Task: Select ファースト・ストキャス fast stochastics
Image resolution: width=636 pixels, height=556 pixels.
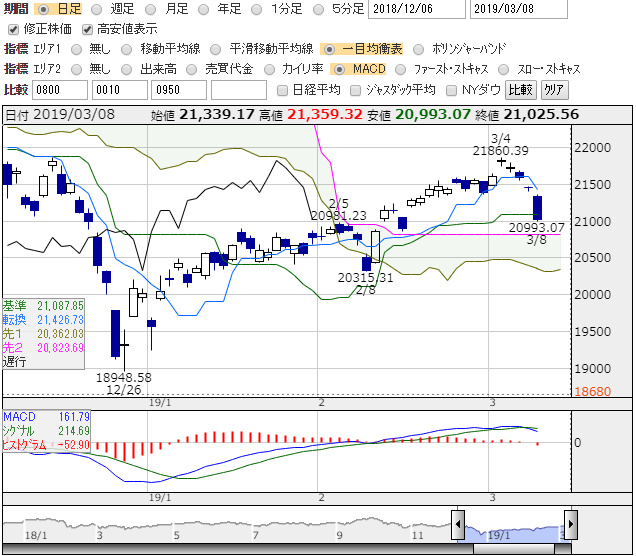Action: click(x=400, y=69)
